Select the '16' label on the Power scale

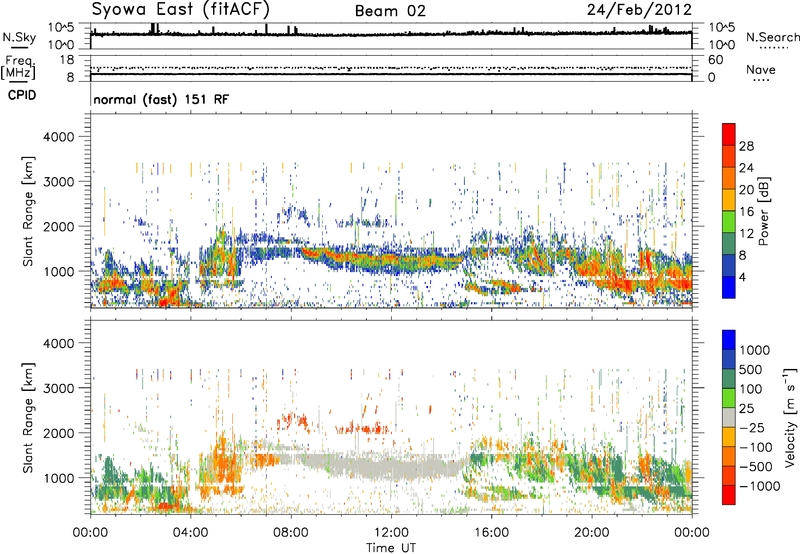click(x=746, y=212)
